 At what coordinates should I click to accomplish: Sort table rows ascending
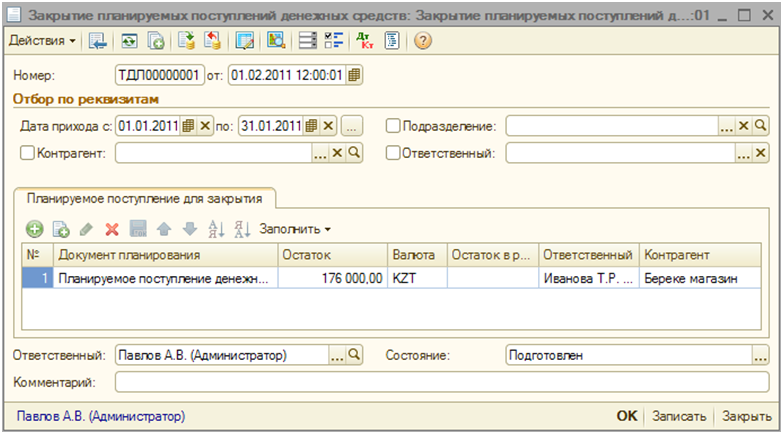[x=216, y=229]
